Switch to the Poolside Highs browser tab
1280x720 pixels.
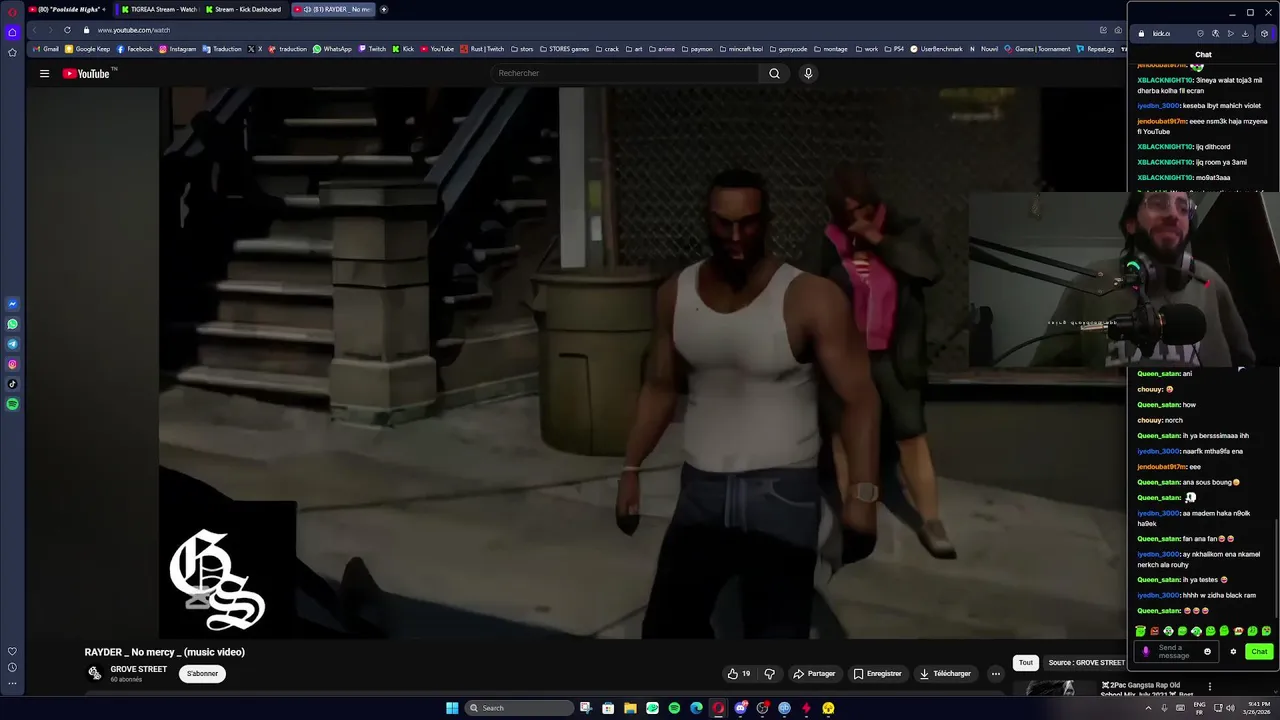point(69,9)
